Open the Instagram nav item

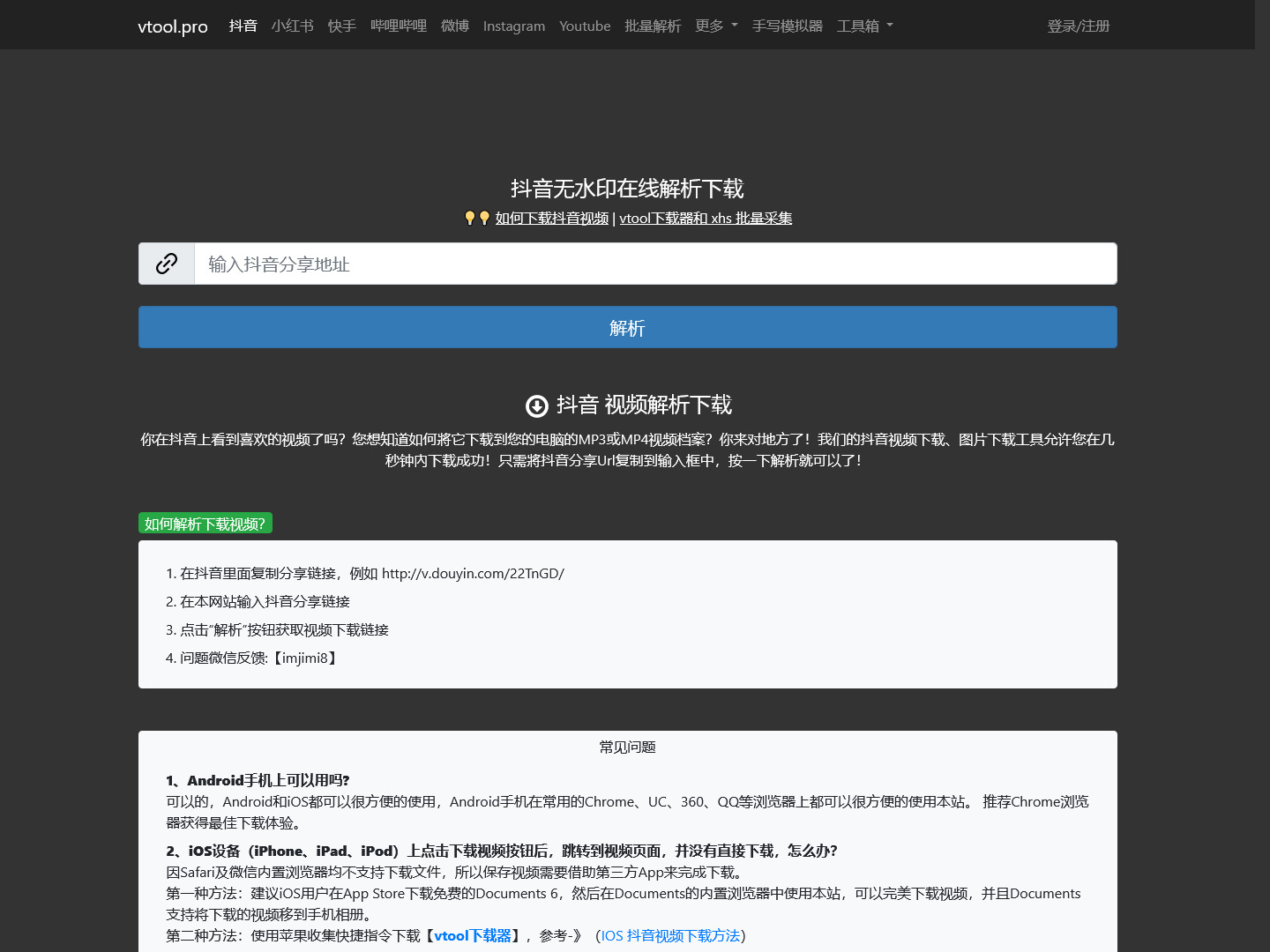514,26
